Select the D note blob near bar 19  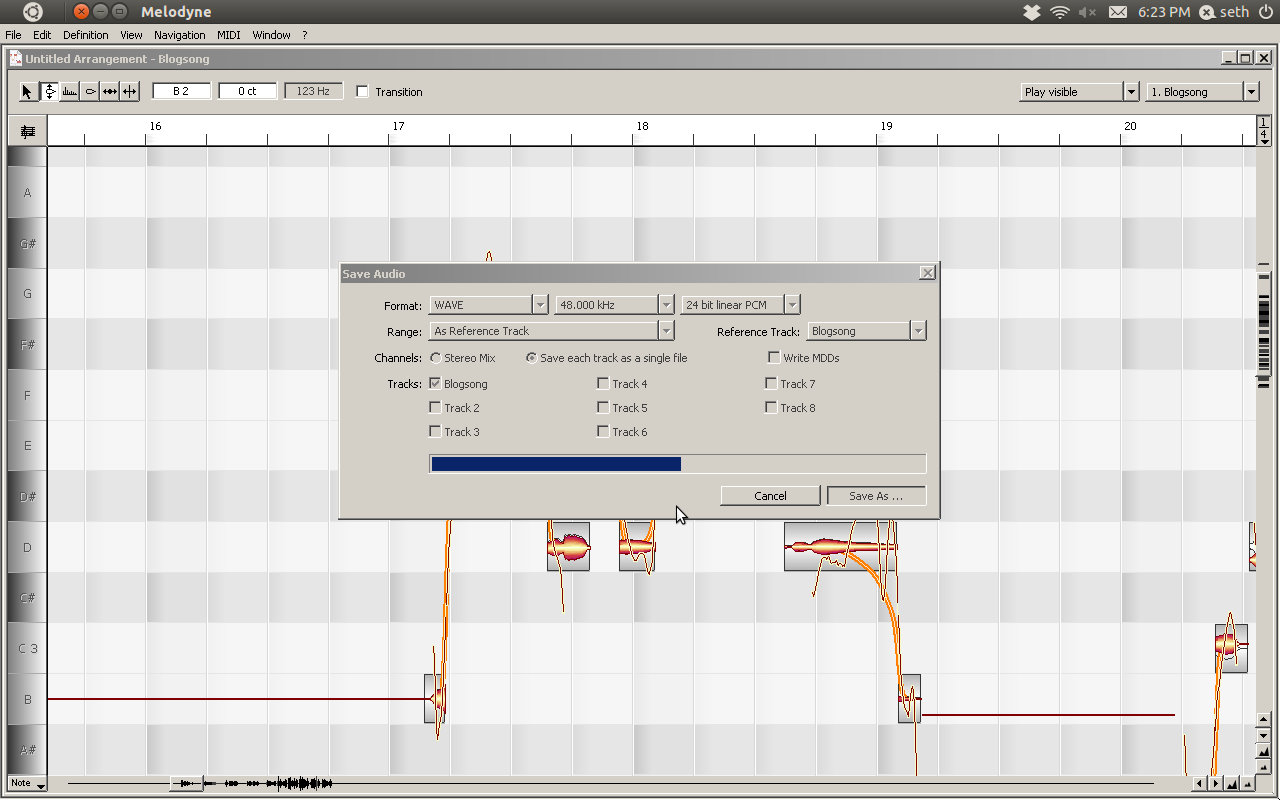click(x=840, y=547)
